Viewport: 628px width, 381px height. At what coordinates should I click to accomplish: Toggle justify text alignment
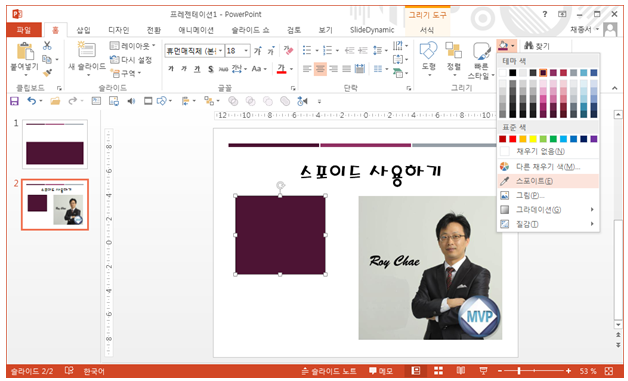point(346,69)
